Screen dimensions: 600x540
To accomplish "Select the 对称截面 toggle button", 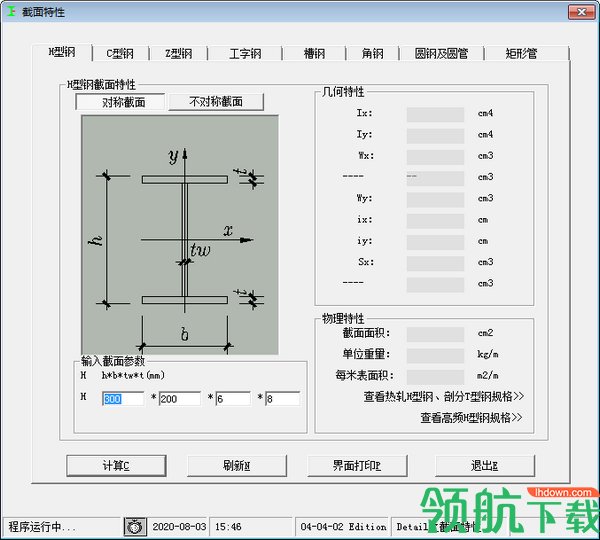I will pos(121,102).
